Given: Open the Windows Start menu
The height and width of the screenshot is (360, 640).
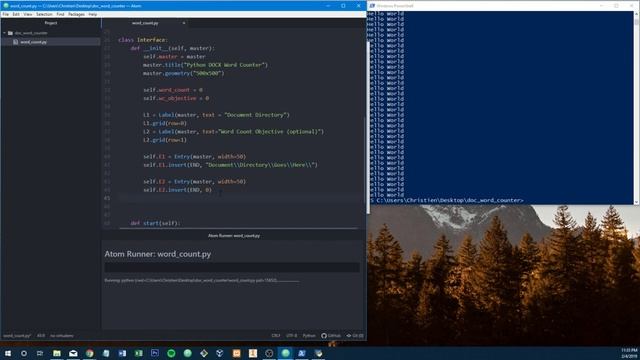Looking at the screenshot, I should [8, 353].
